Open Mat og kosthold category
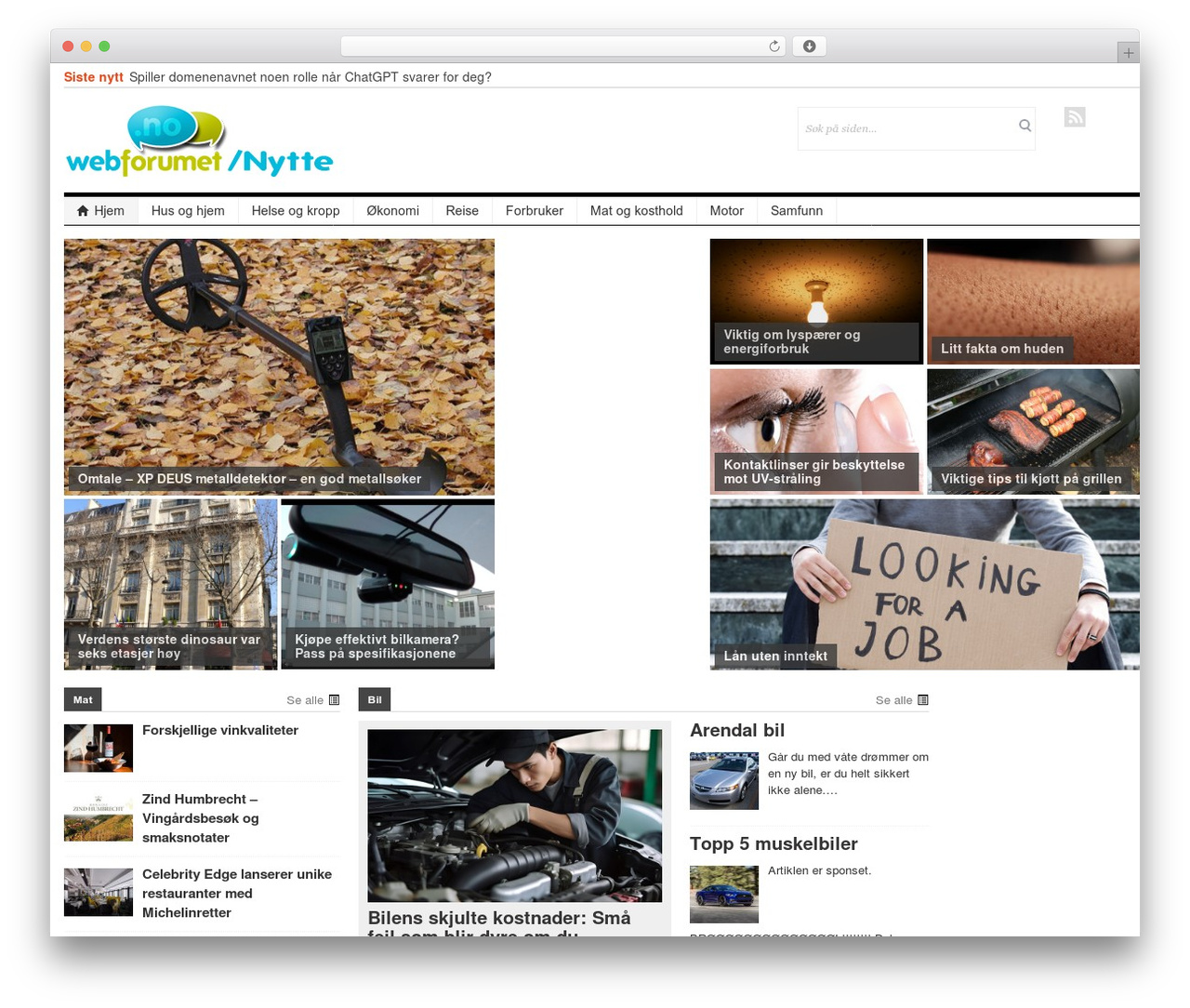This screenshot has height=1008, width=1190. click(x=637, y=211)
